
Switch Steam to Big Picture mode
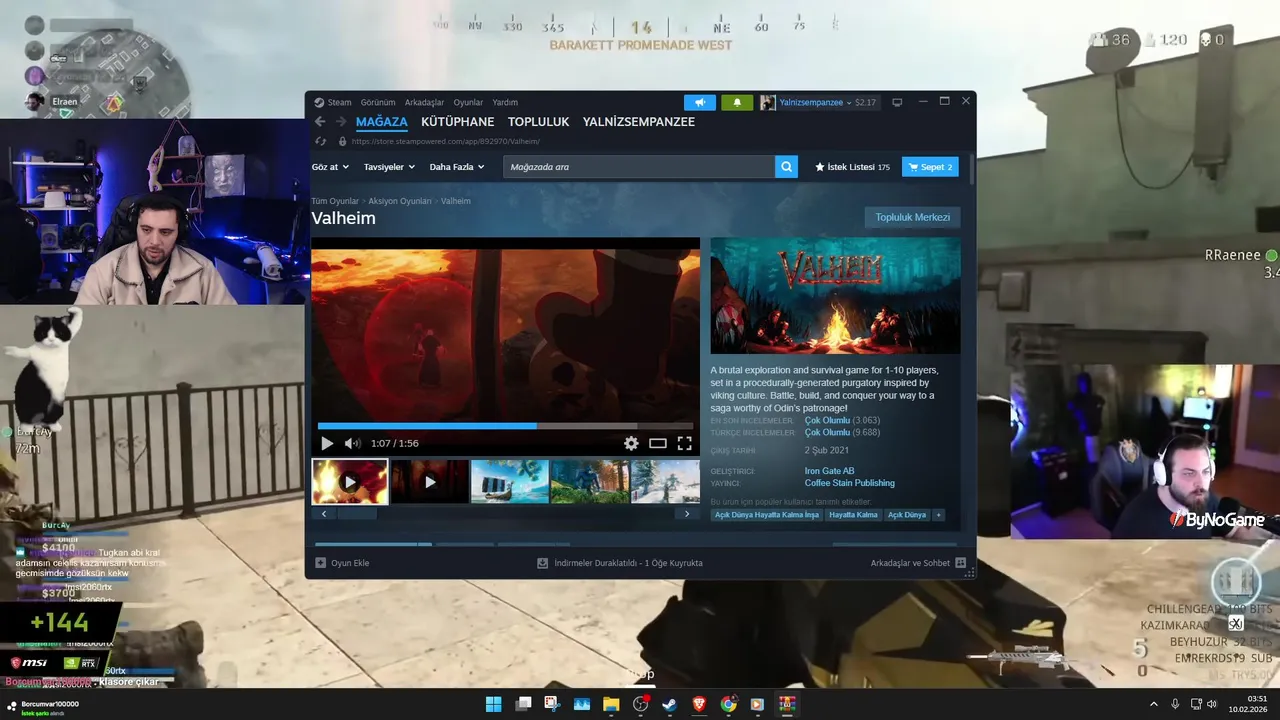point(897,102)
